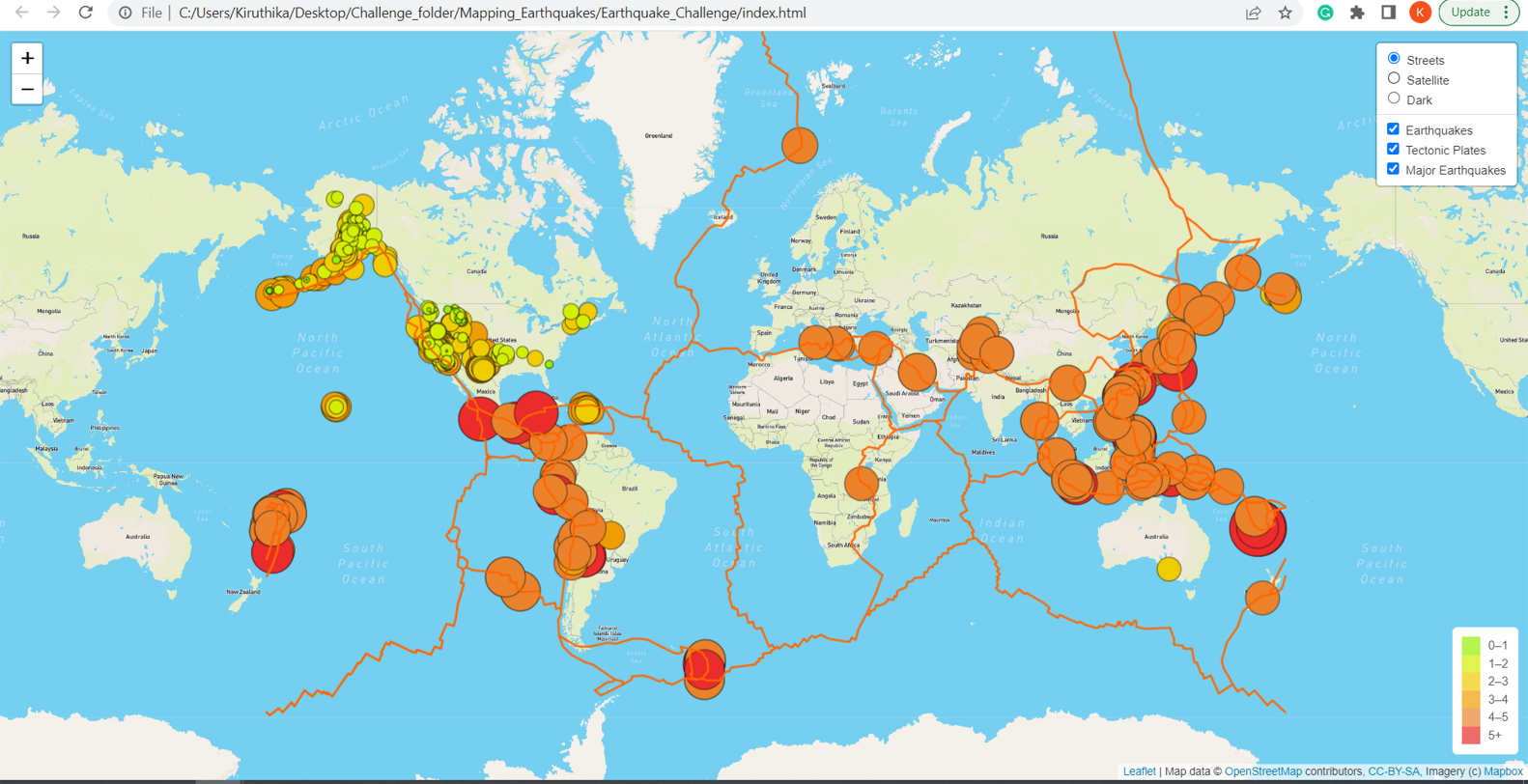Click the 4–5 legend label

1497,717
